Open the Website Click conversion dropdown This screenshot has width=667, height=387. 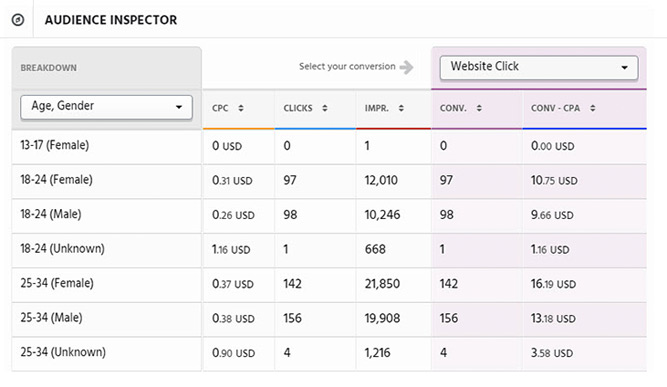(x=539, y=67)
